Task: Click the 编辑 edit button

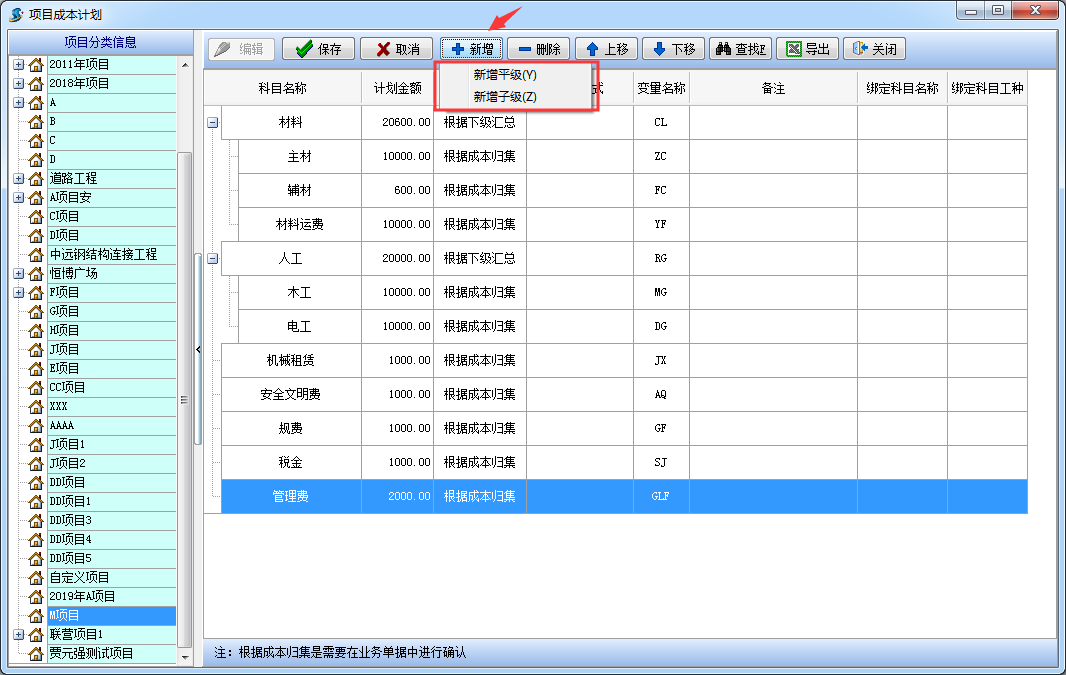Action: coord(240,48)
